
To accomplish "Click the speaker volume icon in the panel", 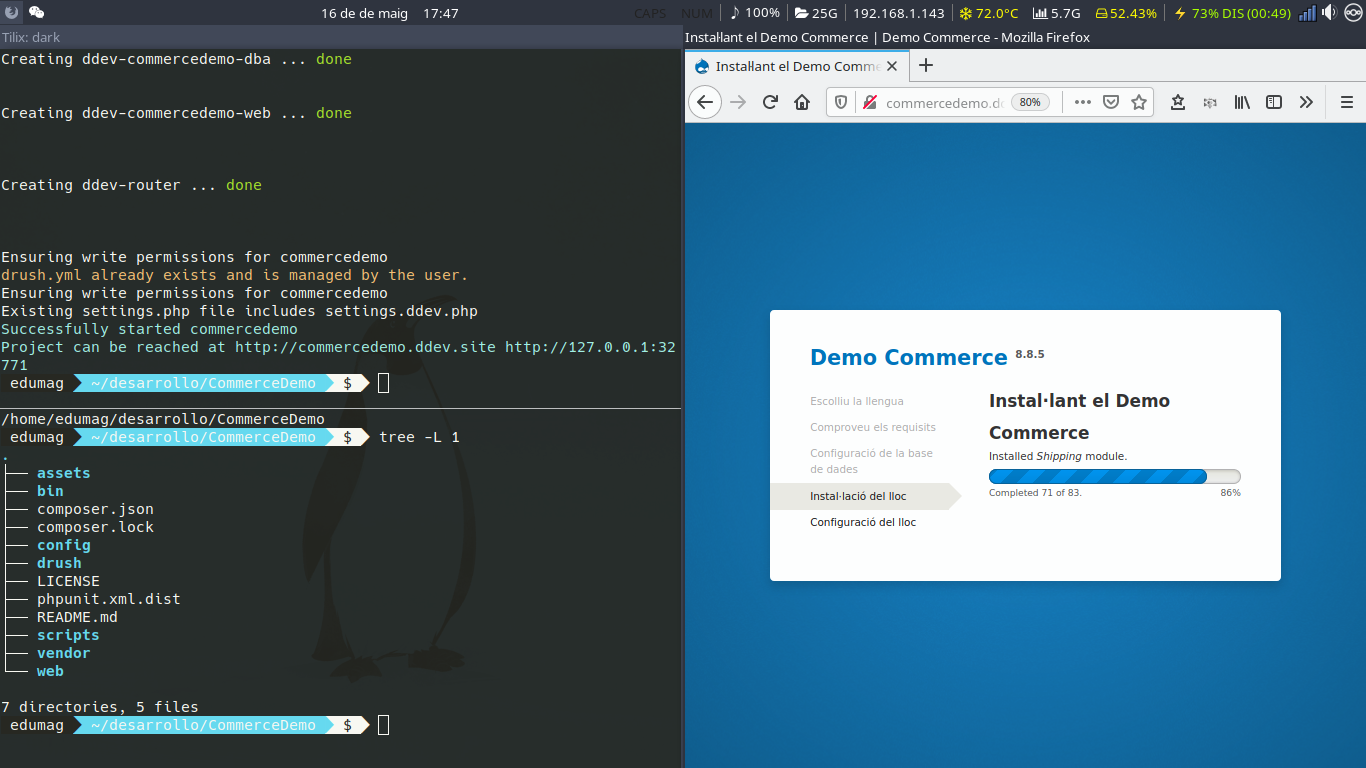I will [x=1329, y=12].
